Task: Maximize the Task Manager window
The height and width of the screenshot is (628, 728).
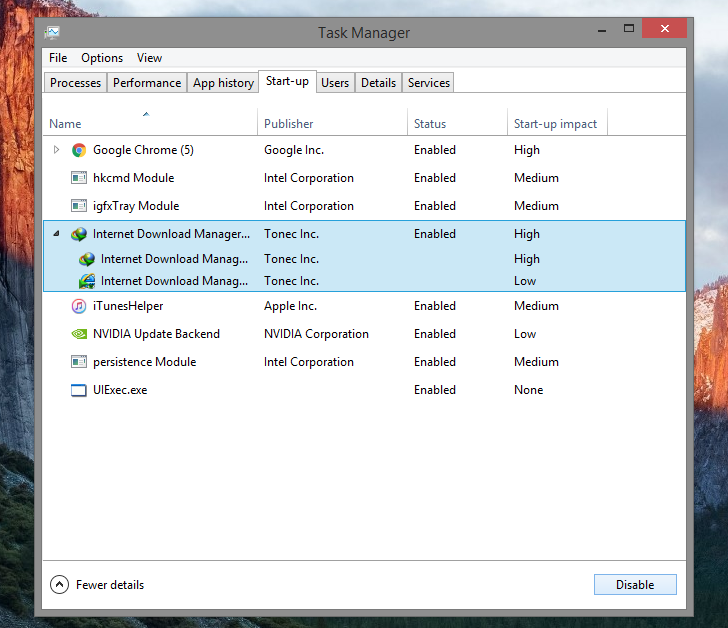Action: point(629,29)
